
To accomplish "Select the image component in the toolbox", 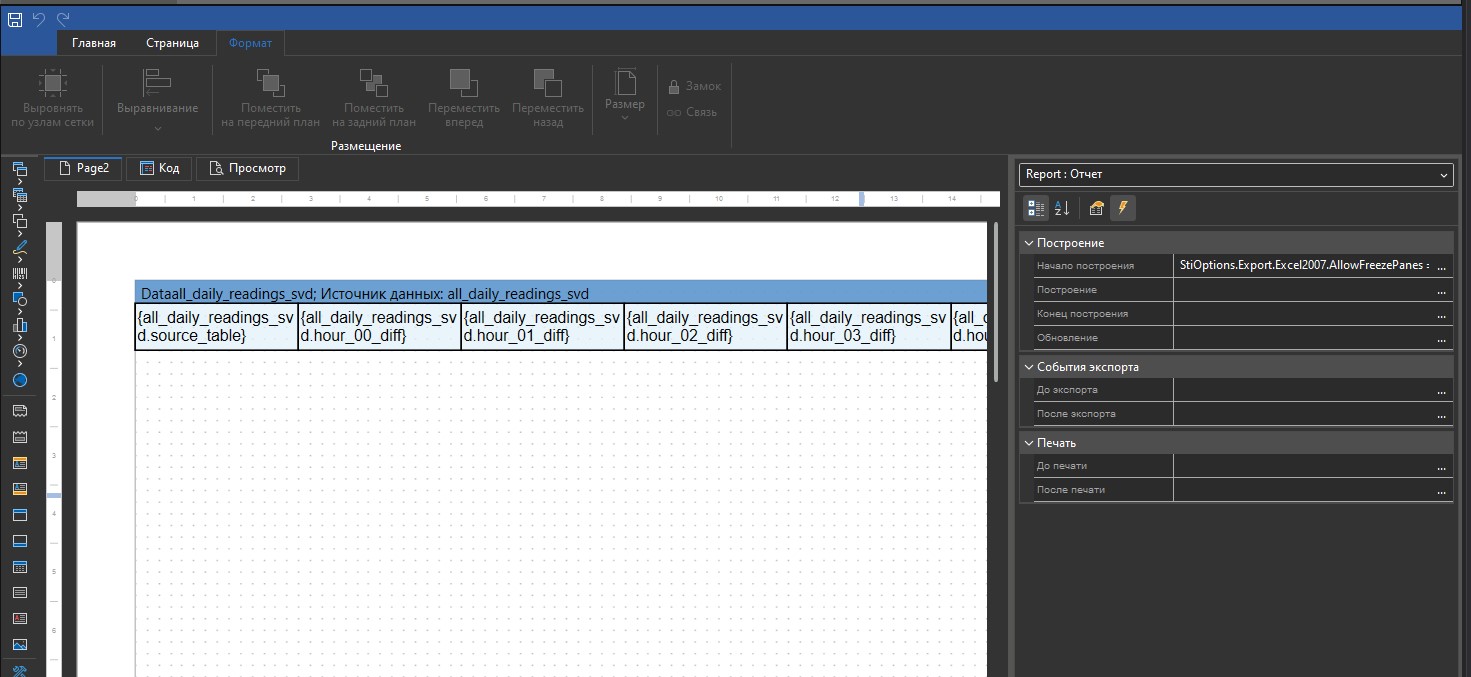I will [x=20, y=645].
